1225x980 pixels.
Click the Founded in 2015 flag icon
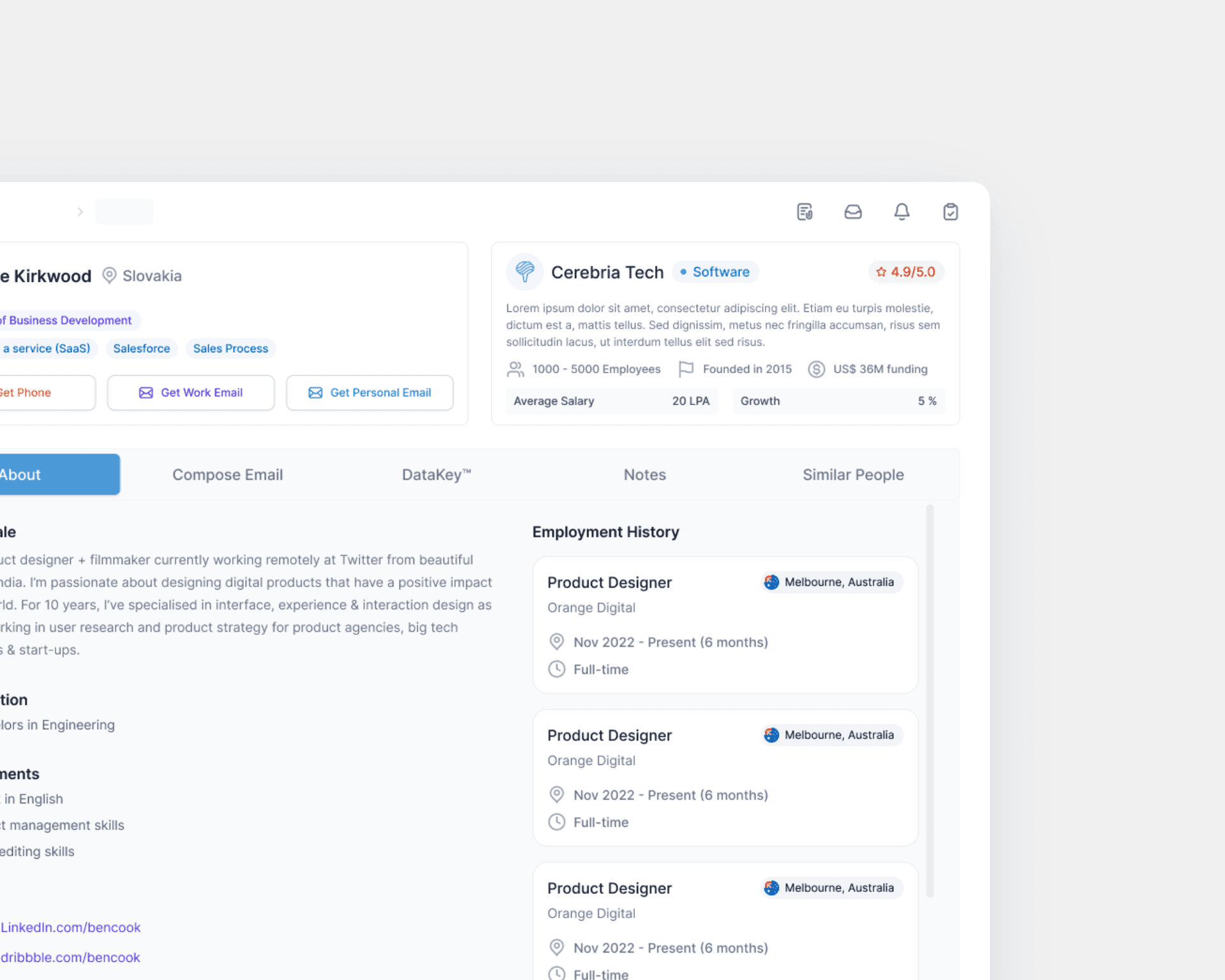click(x=686, y=369)
